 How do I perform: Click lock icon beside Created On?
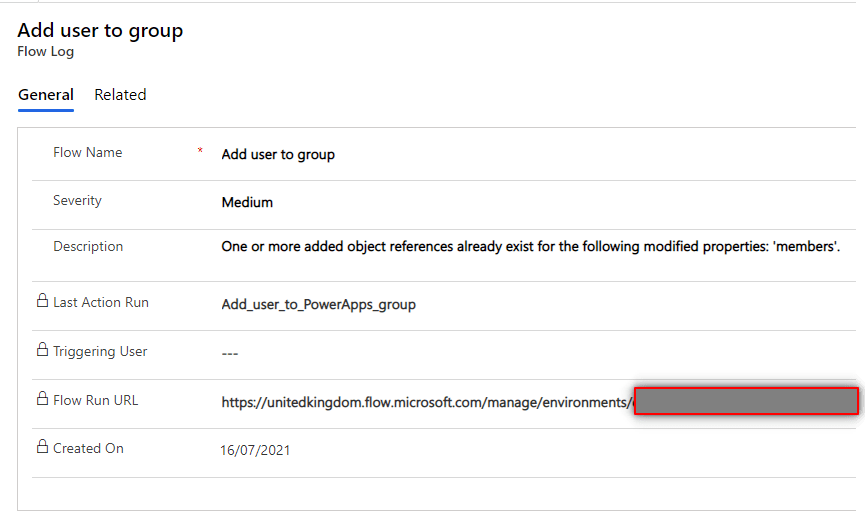pos(42,447)
